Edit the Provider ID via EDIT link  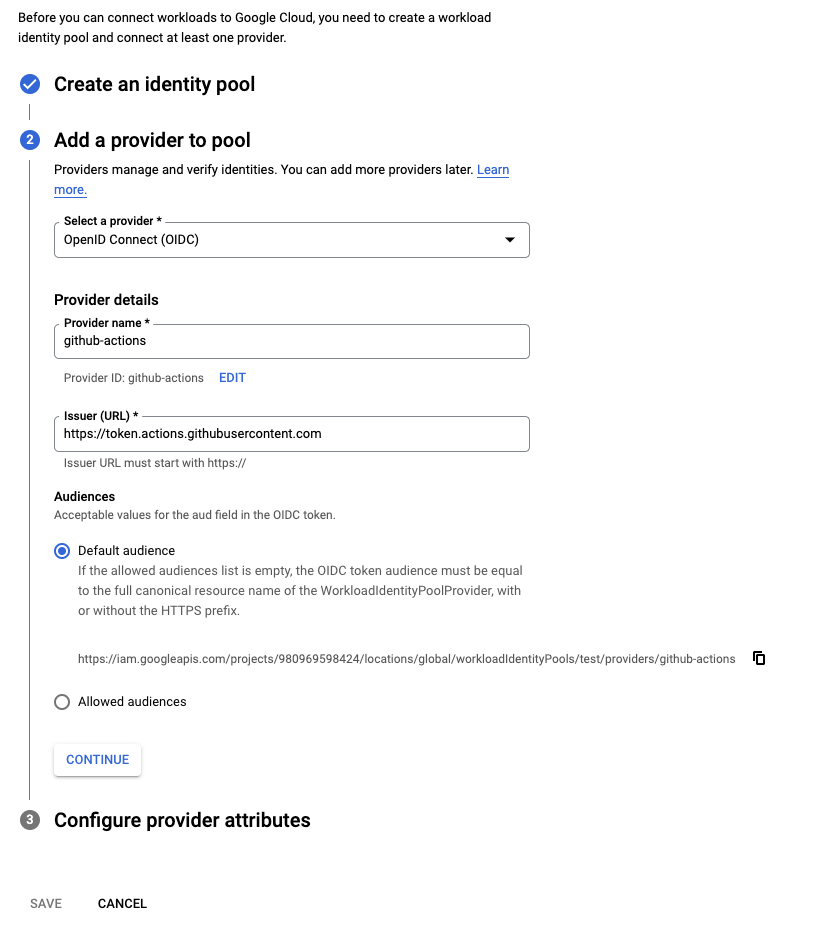(232, 378)
